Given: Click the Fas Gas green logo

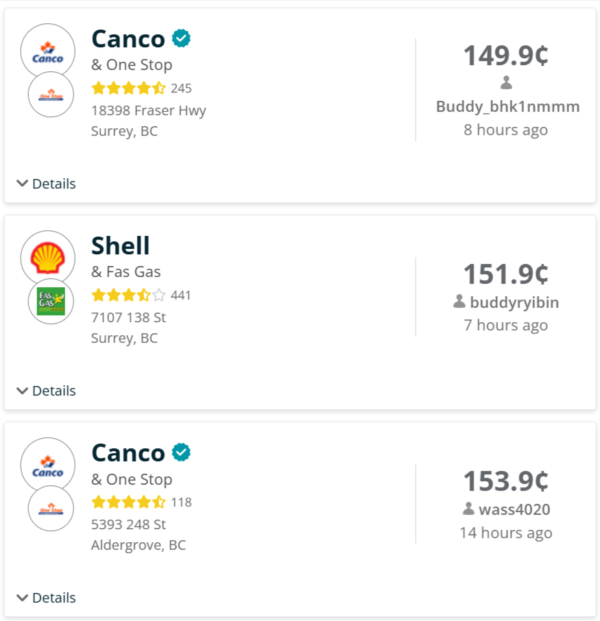Looking at the screenshot, I should pos(51,301).
